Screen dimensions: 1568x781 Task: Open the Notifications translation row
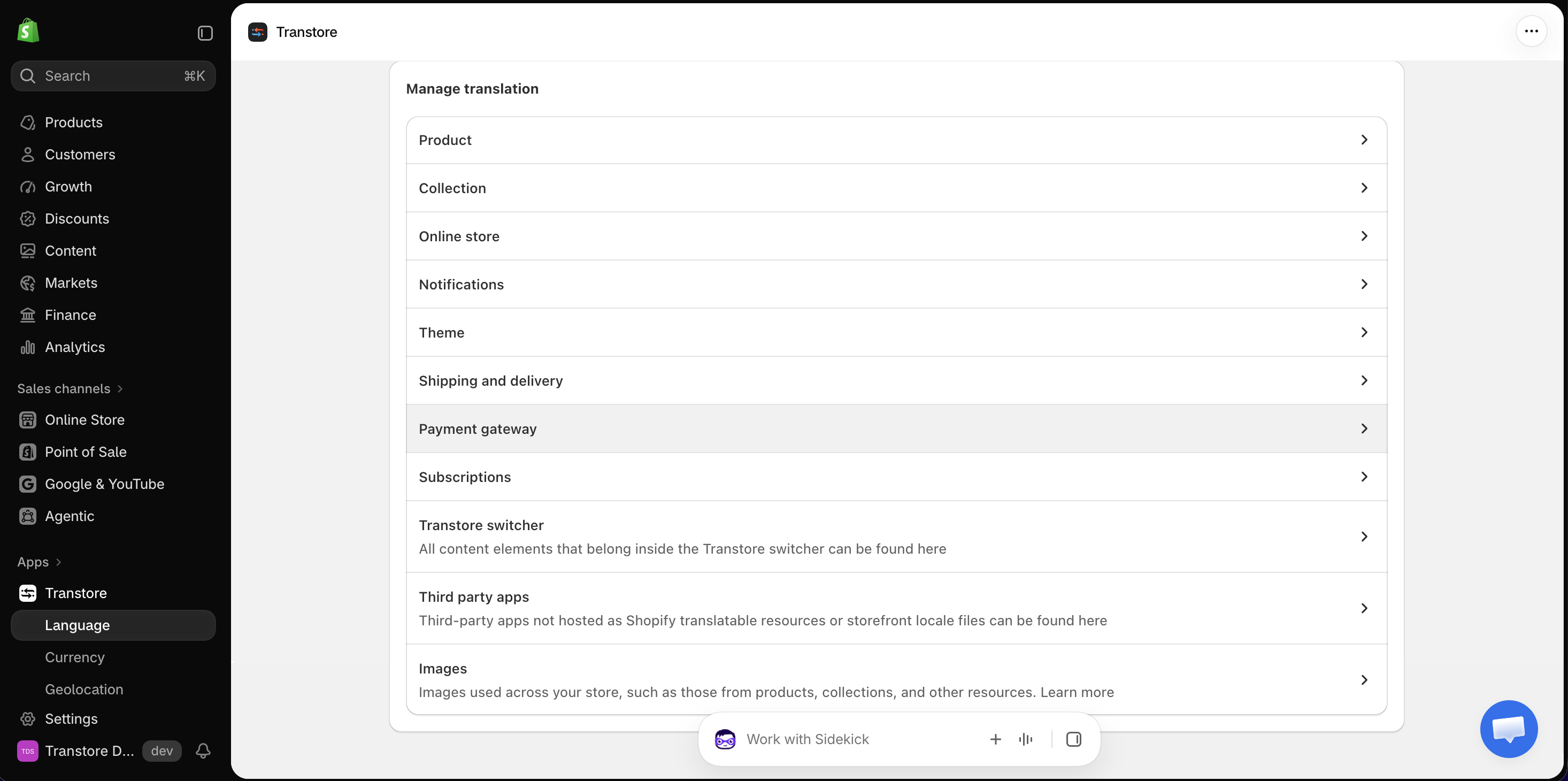pyautogui.click(x=897, y=284)
